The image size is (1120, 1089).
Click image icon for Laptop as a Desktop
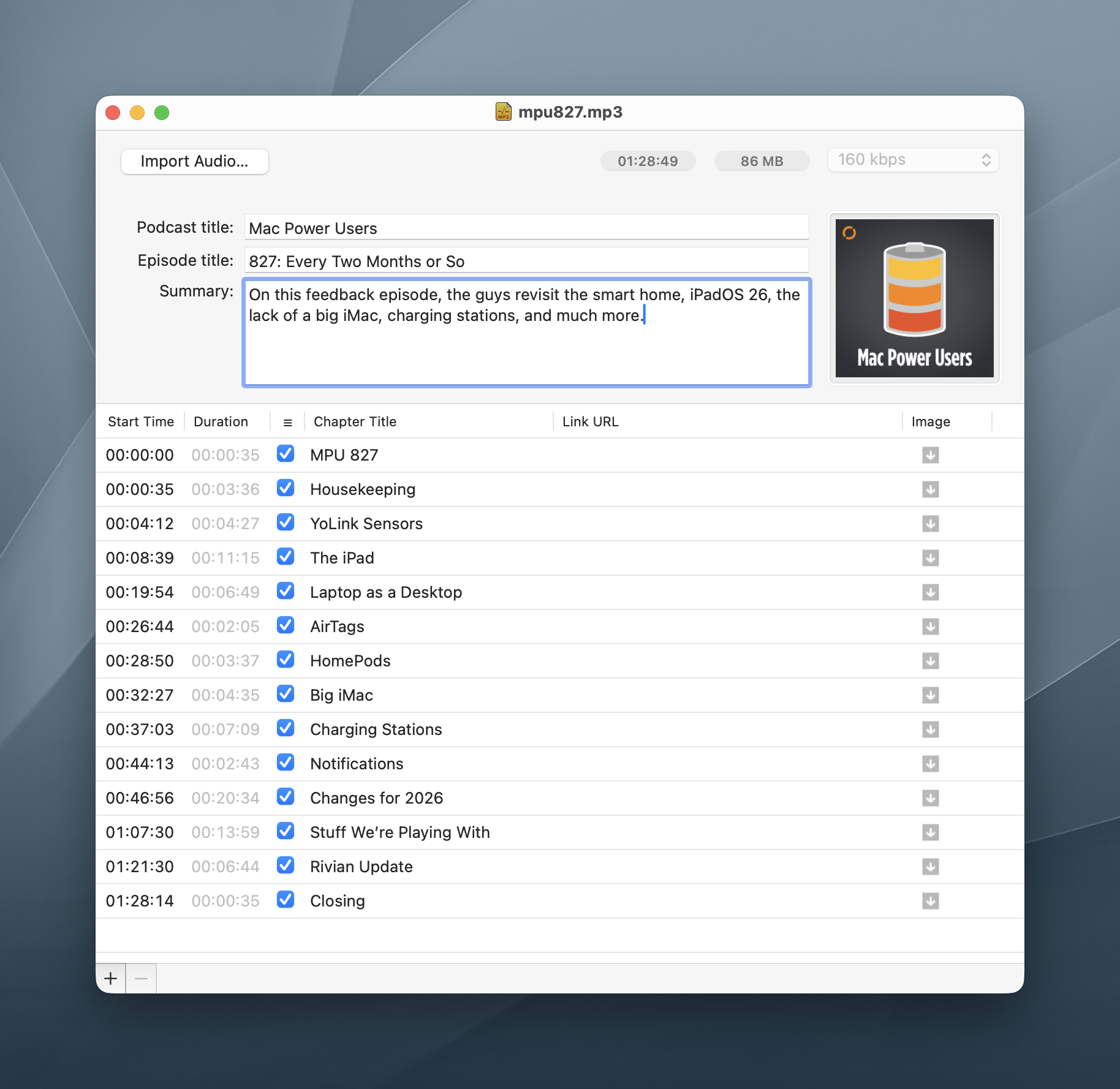point(930,592)
